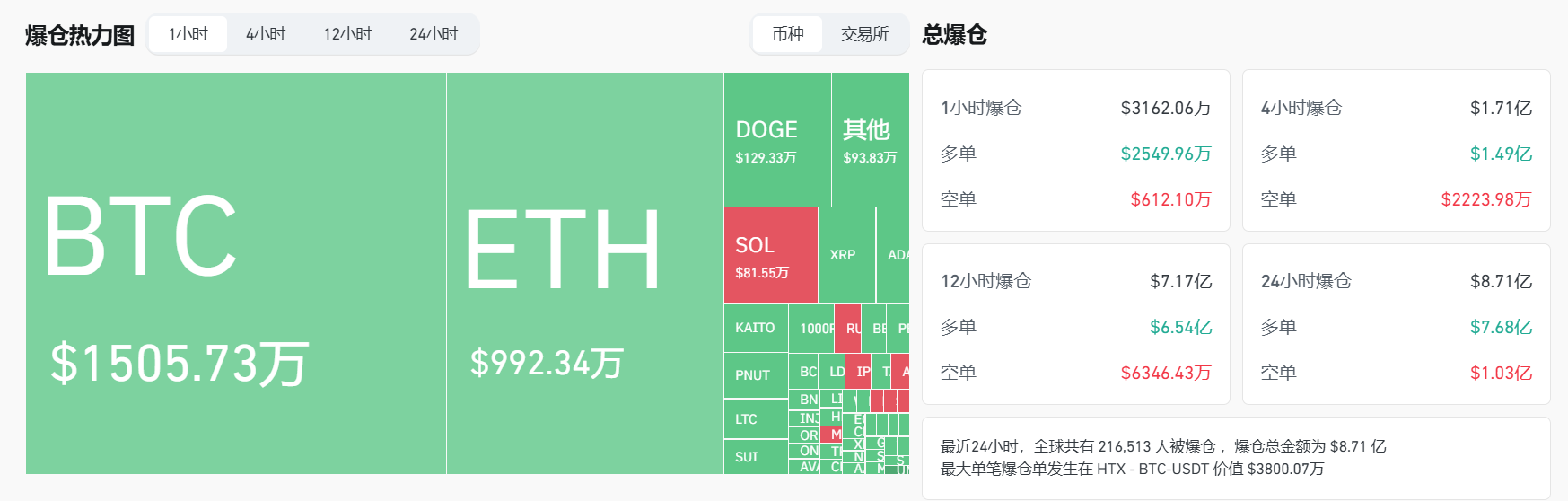Select the 币种 view toggle
Viewport: 1568px width, 501px height.
pyautogui.click(x=788, y=34)
